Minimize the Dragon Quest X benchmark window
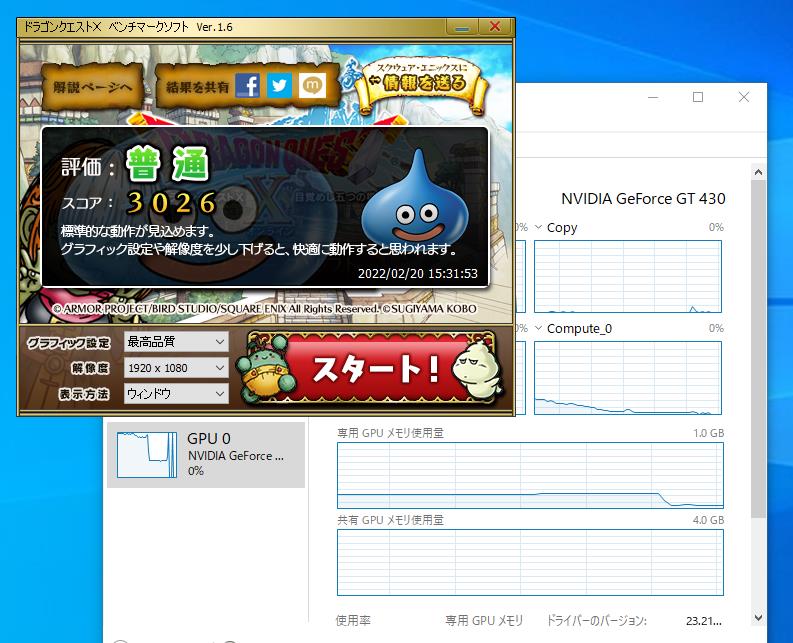793x643 pixels. (x=462, y=27)
